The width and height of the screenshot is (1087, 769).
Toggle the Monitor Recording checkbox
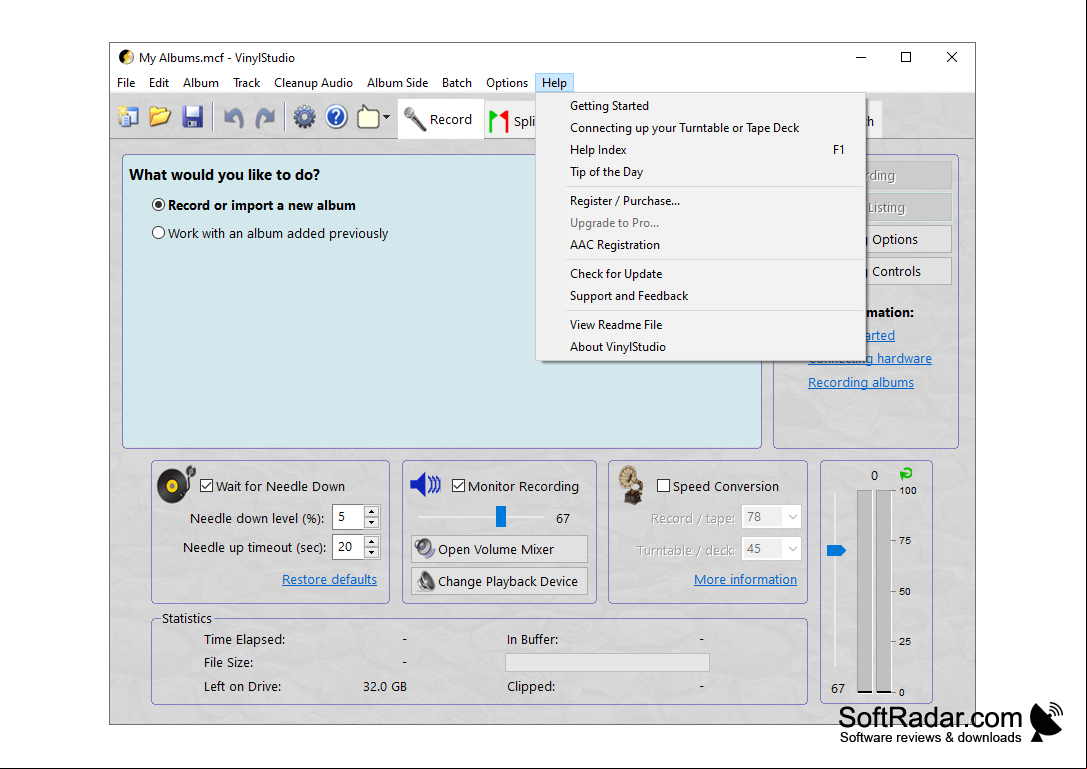click(458, 485)
